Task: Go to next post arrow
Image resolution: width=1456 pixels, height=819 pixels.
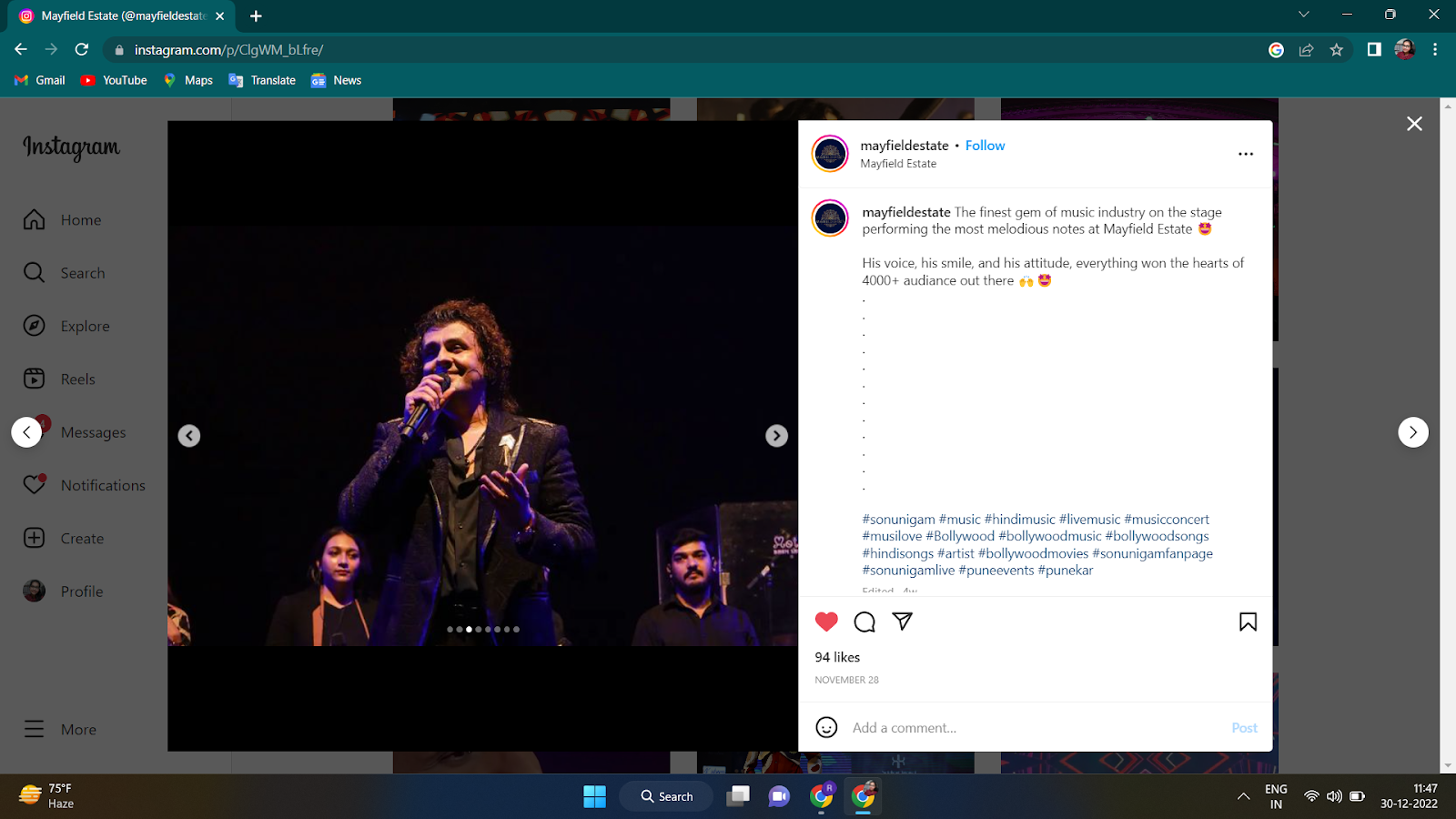Action: (x=1413, y=432)
